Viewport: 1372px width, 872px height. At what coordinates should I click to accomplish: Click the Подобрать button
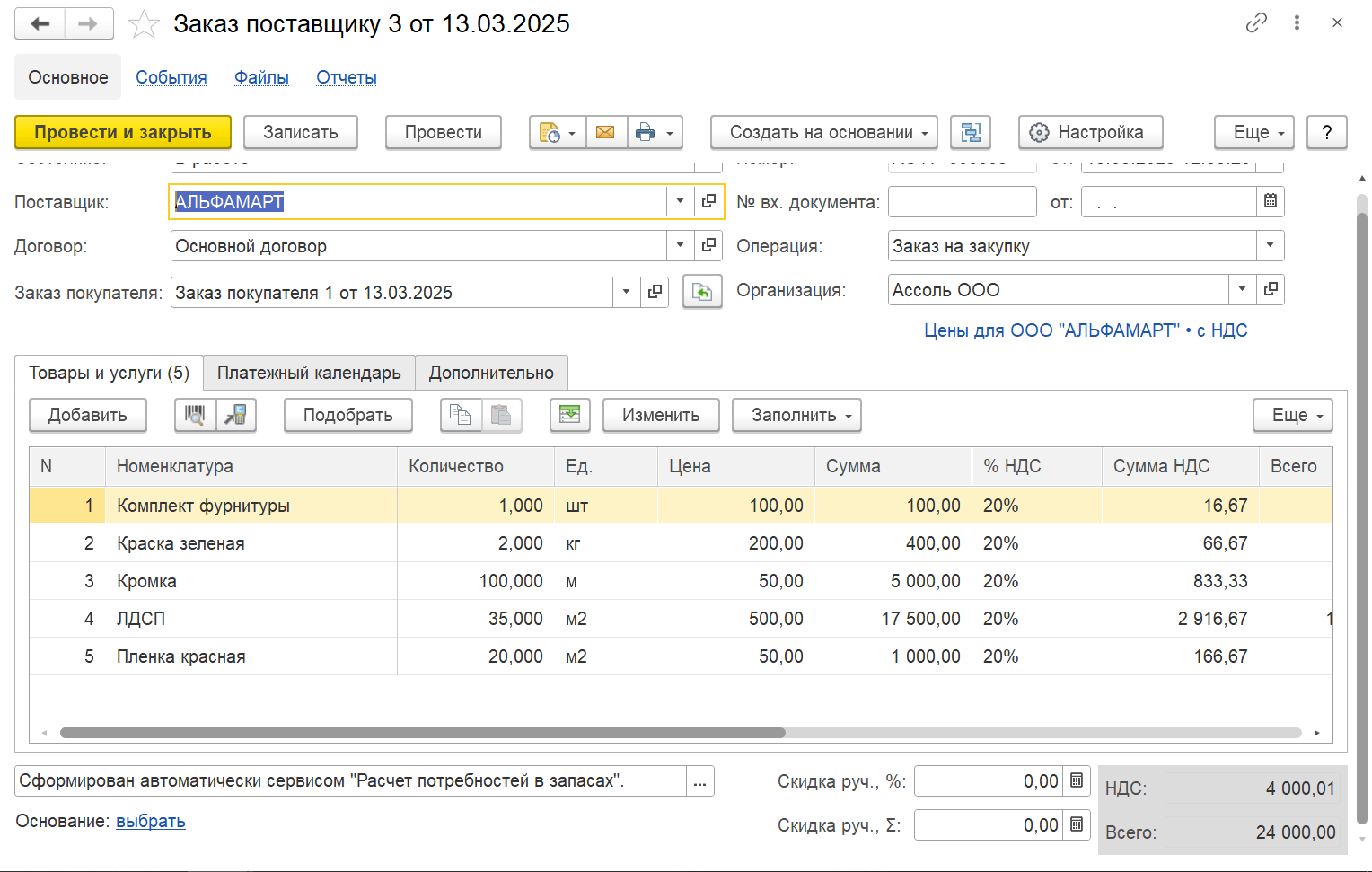(348, 415)
